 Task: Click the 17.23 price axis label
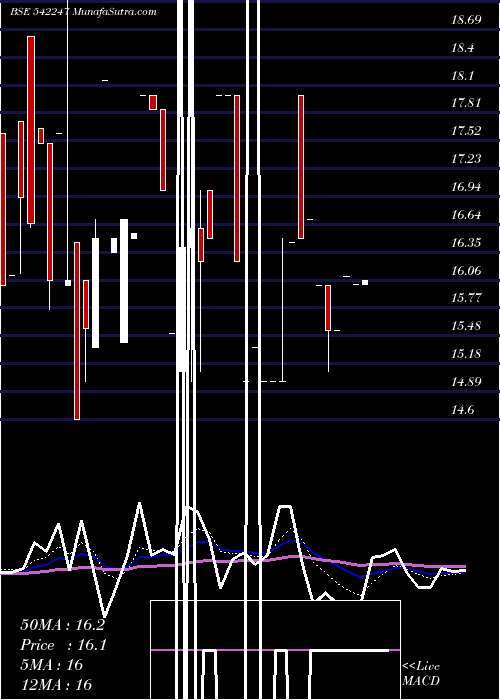point(466,159)
